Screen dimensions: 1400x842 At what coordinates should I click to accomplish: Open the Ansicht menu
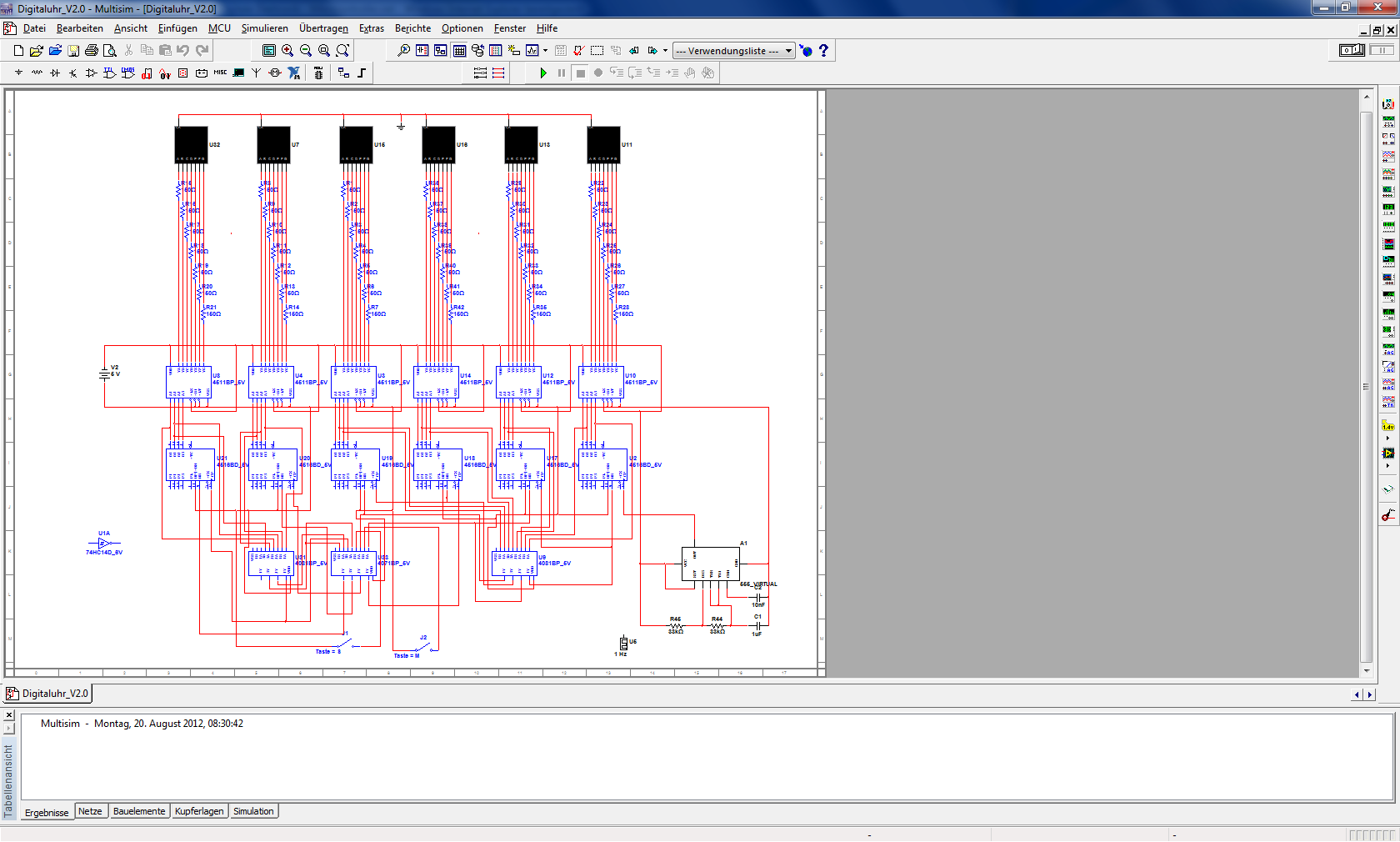131,28
